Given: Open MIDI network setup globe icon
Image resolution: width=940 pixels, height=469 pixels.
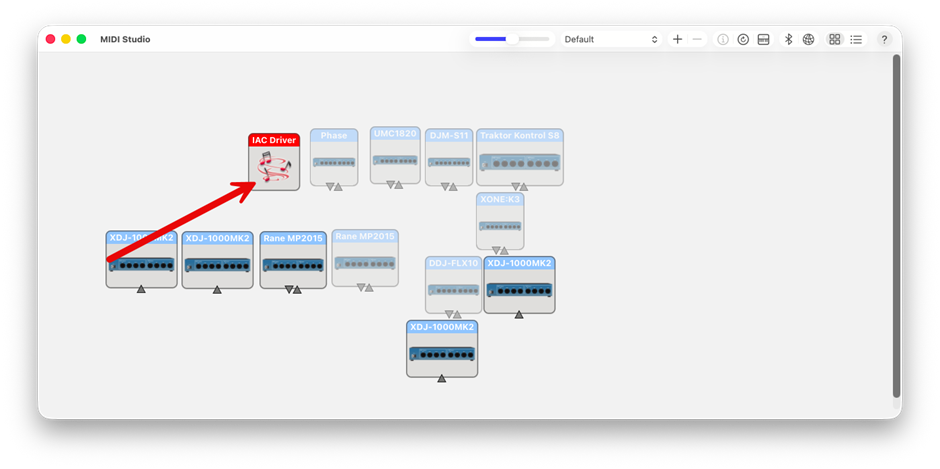Looking at the screenshot, I should click(808, 39).
